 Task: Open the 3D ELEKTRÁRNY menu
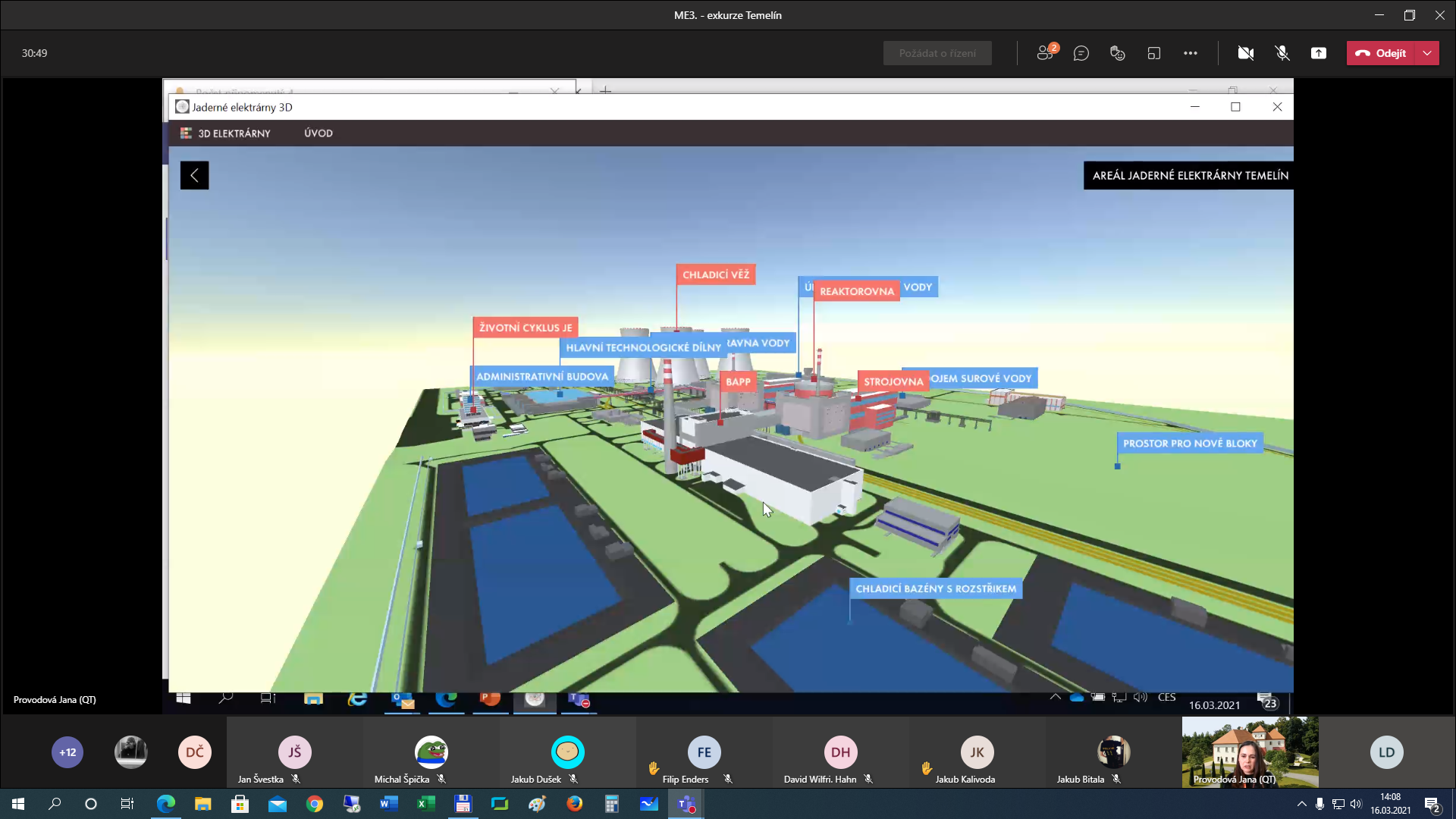(x=225, y=133)
